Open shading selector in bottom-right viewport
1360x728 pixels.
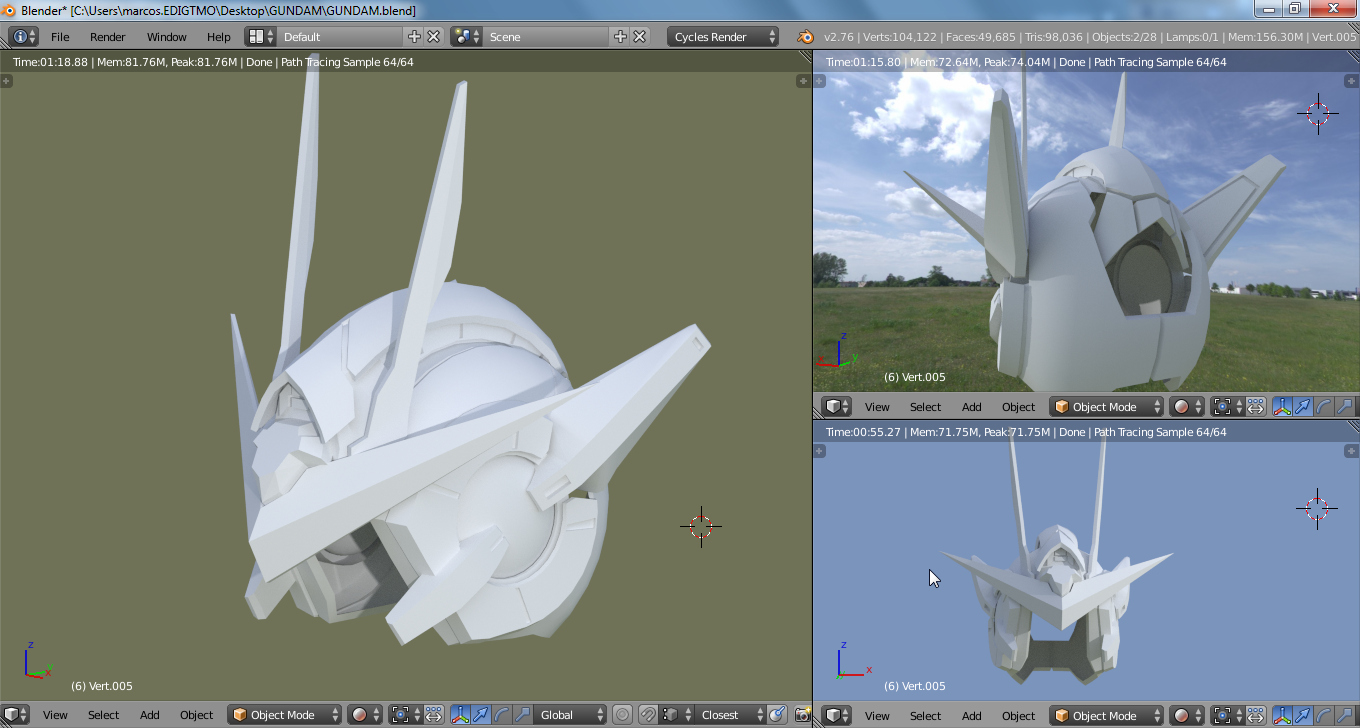pyautogui.click(x=1186, y=716)
